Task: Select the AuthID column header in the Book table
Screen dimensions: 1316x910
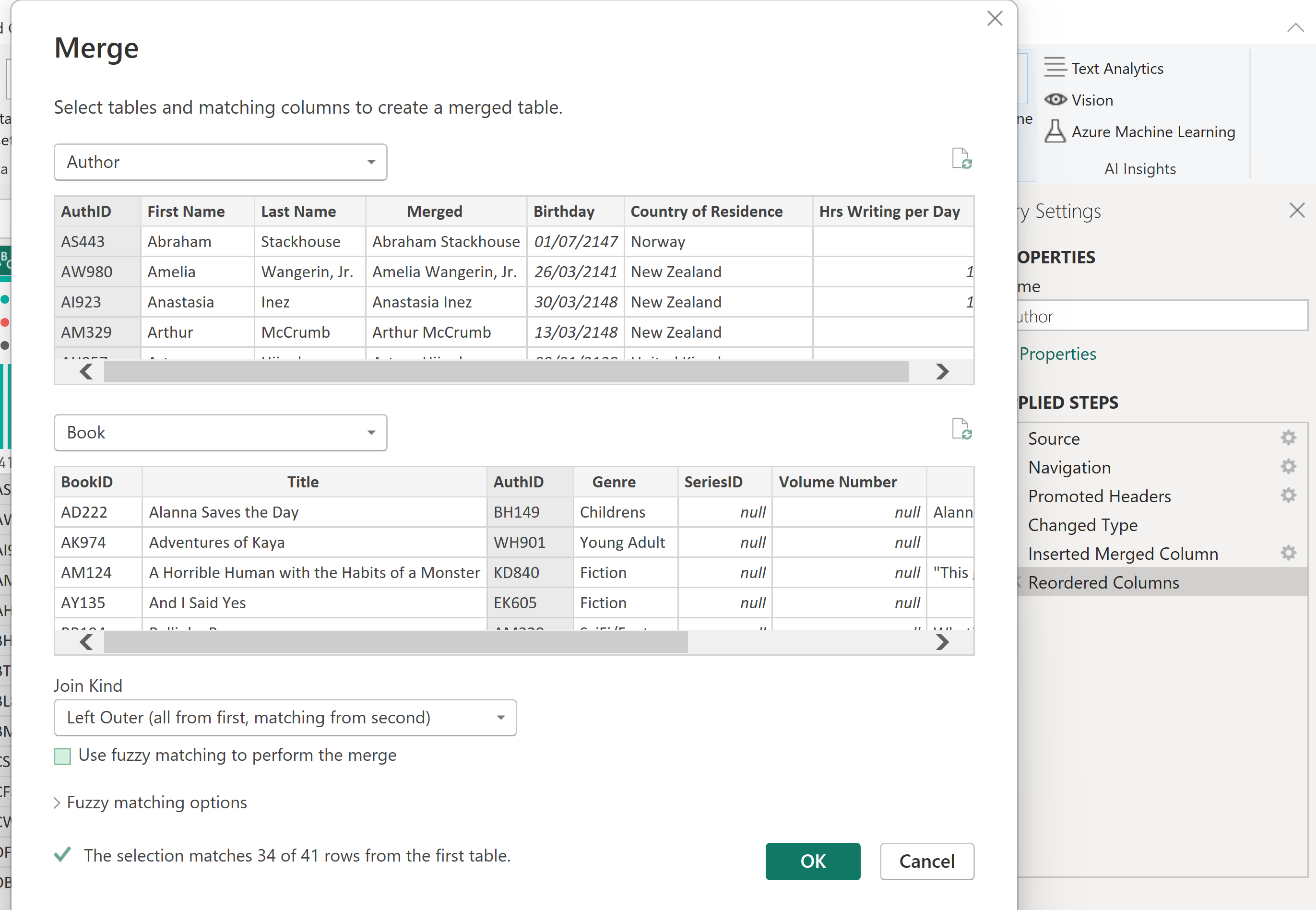Action: tap(518, 482)
